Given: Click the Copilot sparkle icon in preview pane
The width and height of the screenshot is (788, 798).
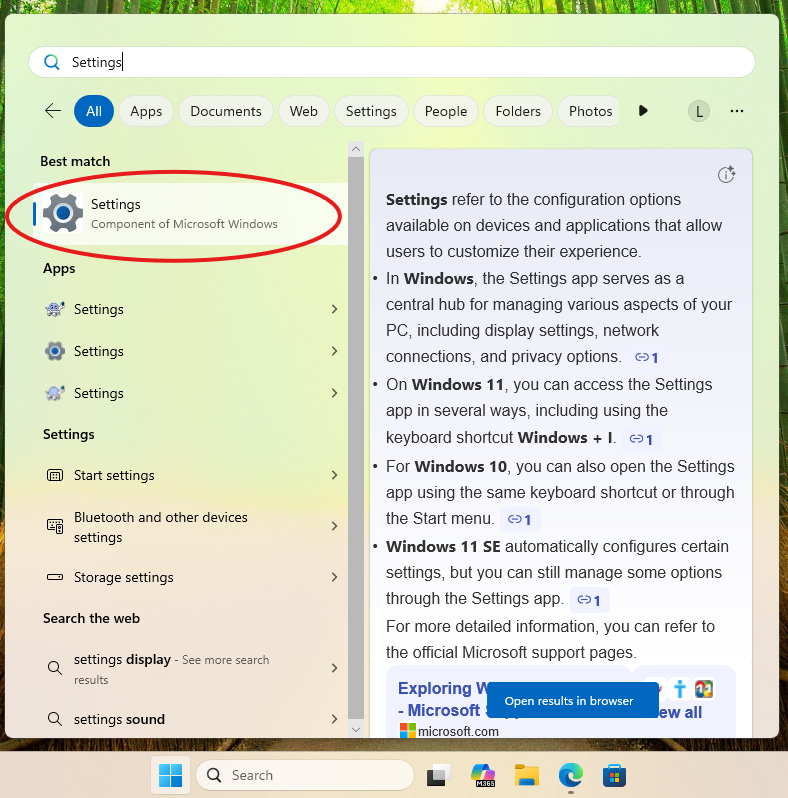Looking at the screenshot, I should coord(727,175).
